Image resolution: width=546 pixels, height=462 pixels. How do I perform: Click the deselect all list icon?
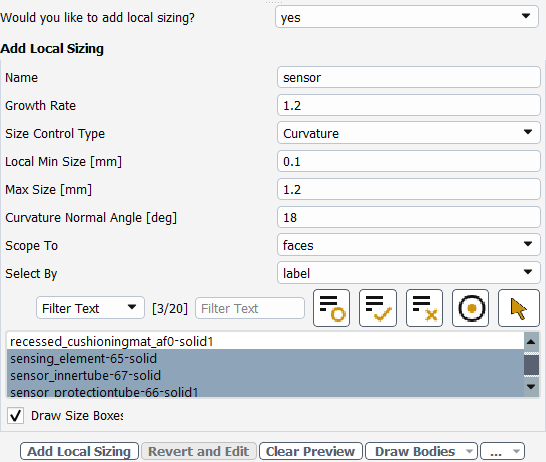click(x=424, y=308)
